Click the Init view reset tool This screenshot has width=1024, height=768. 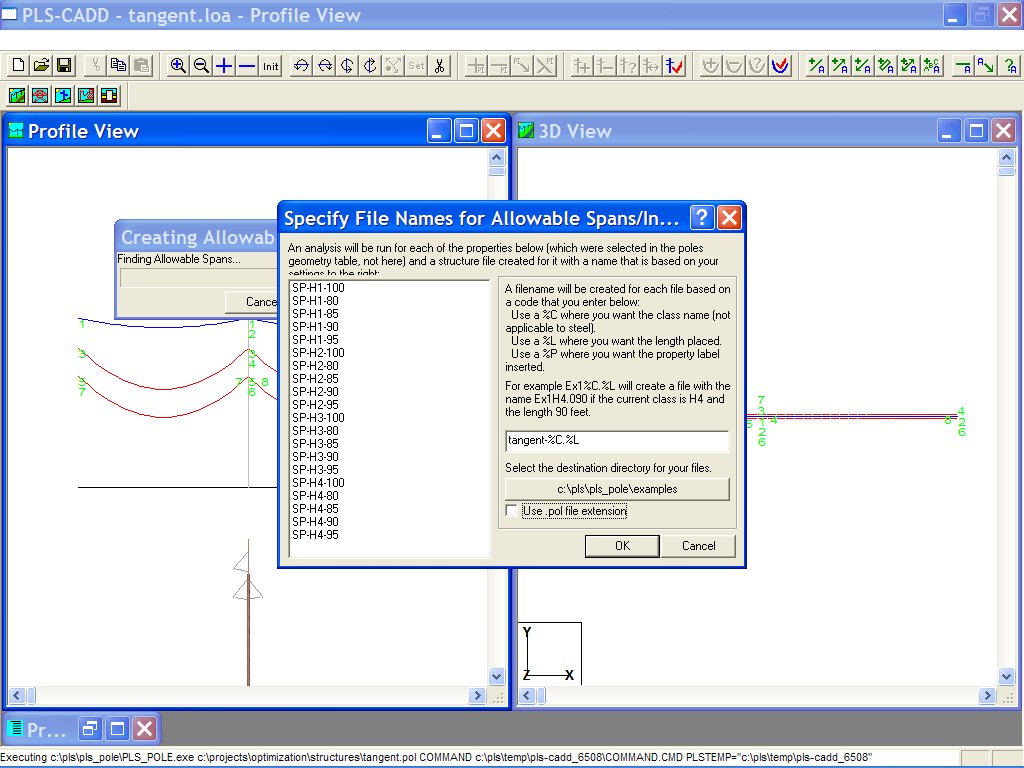[x=268, y=66]
